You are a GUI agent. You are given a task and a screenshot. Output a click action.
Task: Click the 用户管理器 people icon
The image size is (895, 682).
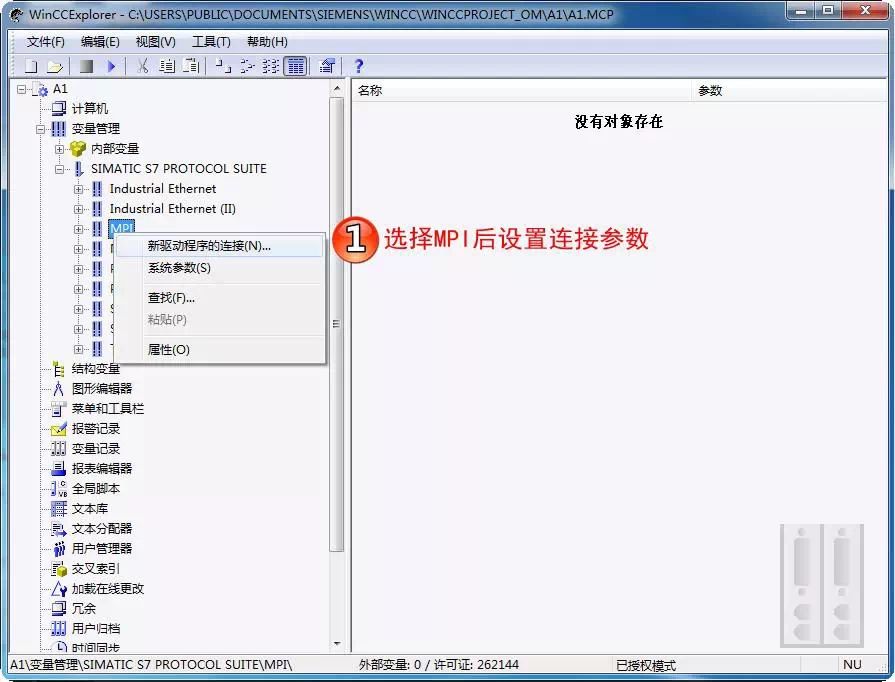pos(58,548)
